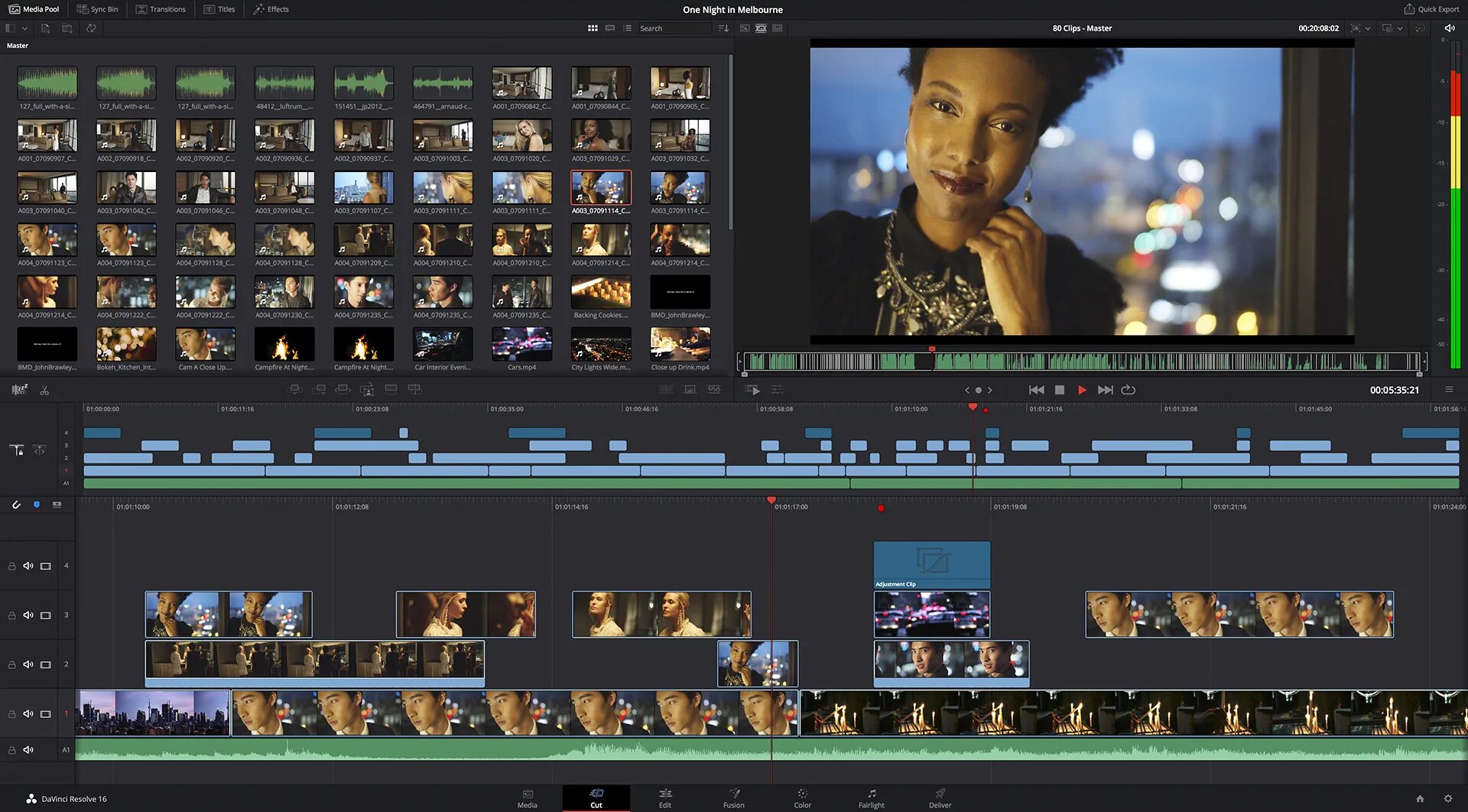Switch to the Media page
Screen dimensions: 1468x812
click(528, 798)
